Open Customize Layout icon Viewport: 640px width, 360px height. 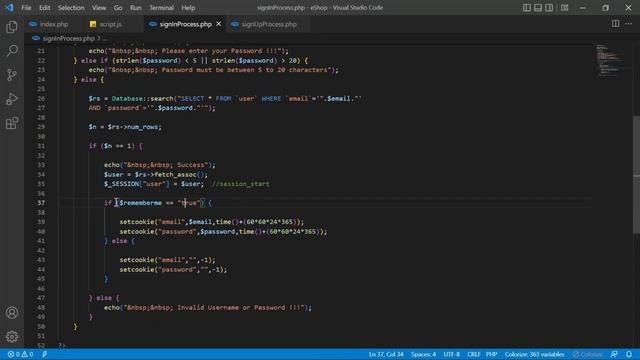click(x=564, y=7)
